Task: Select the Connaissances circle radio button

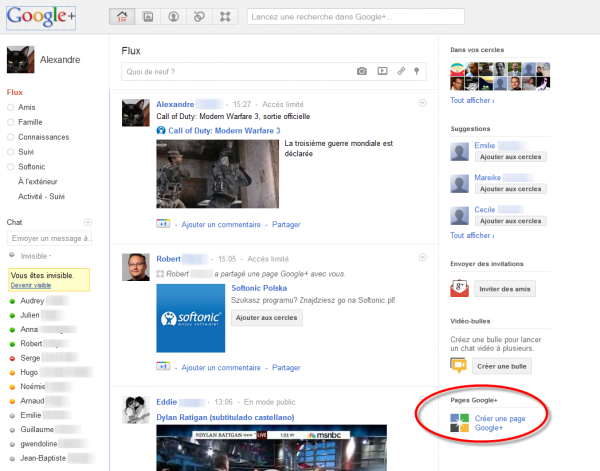Action: [x=11, y=137]
